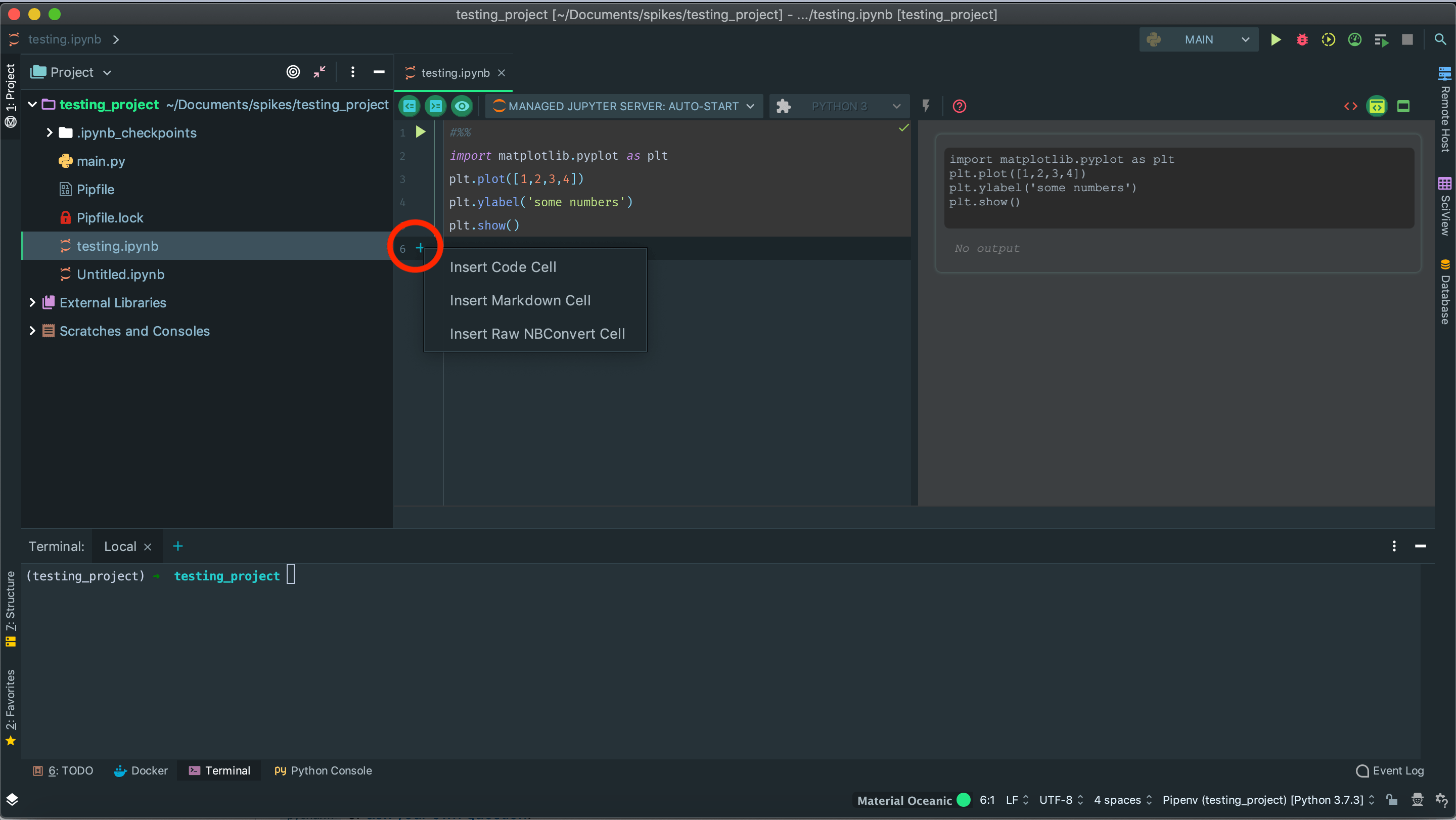The height and width of the screenshot is (820, 1456).
Task: Run the main configuration
Action: pyautogui.click(x=1276, y=39)
